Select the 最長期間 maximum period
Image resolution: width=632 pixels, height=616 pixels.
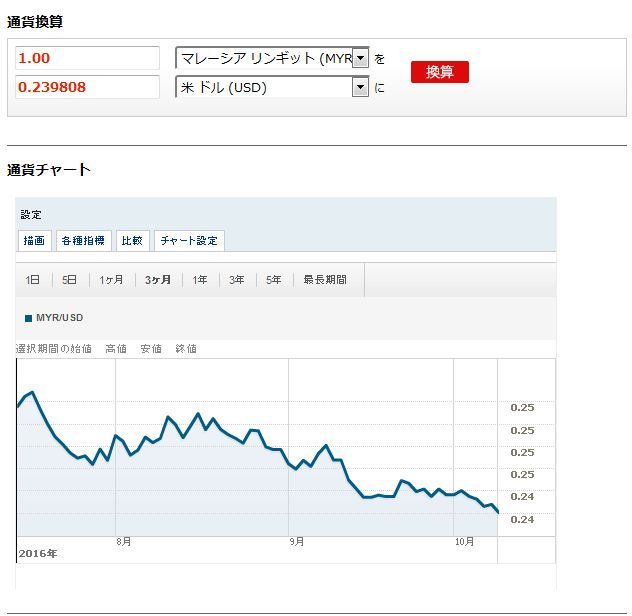click(325, 280)
